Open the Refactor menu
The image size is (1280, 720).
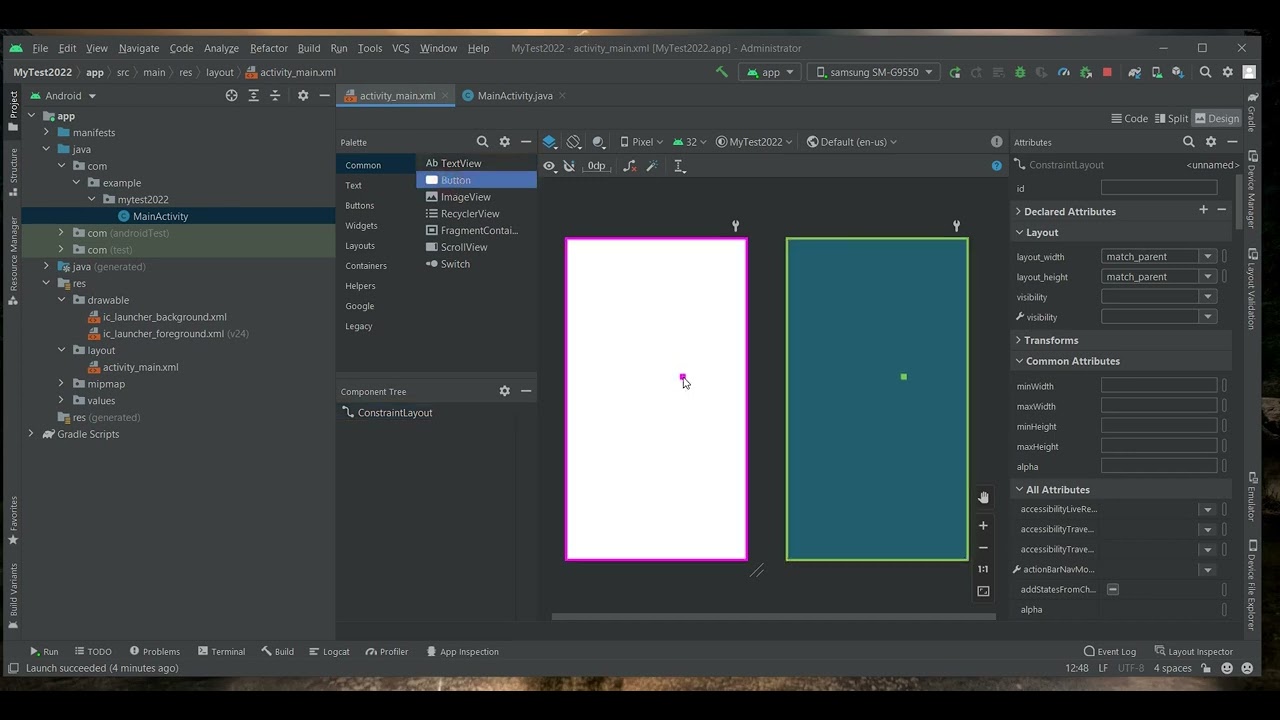[268, 48]
